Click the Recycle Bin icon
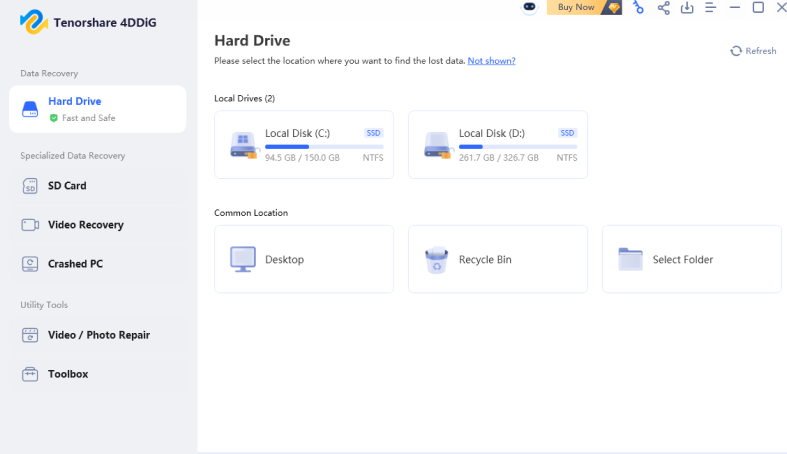 (437, 260)
